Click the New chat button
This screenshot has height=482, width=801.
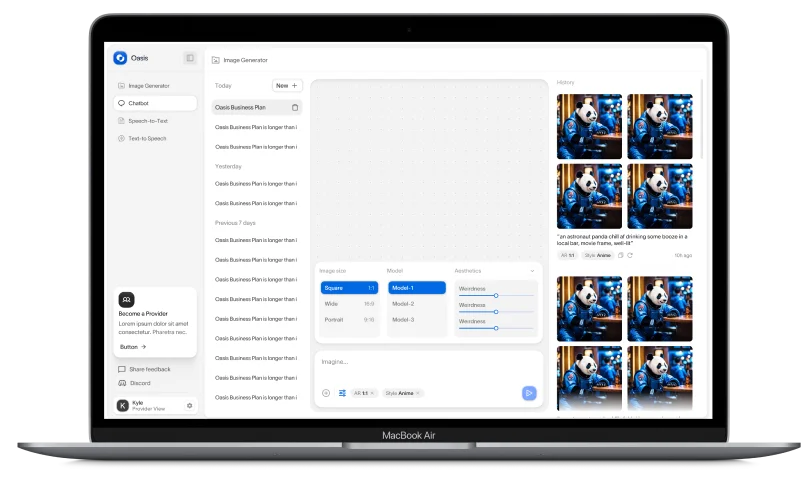(287, 86)
